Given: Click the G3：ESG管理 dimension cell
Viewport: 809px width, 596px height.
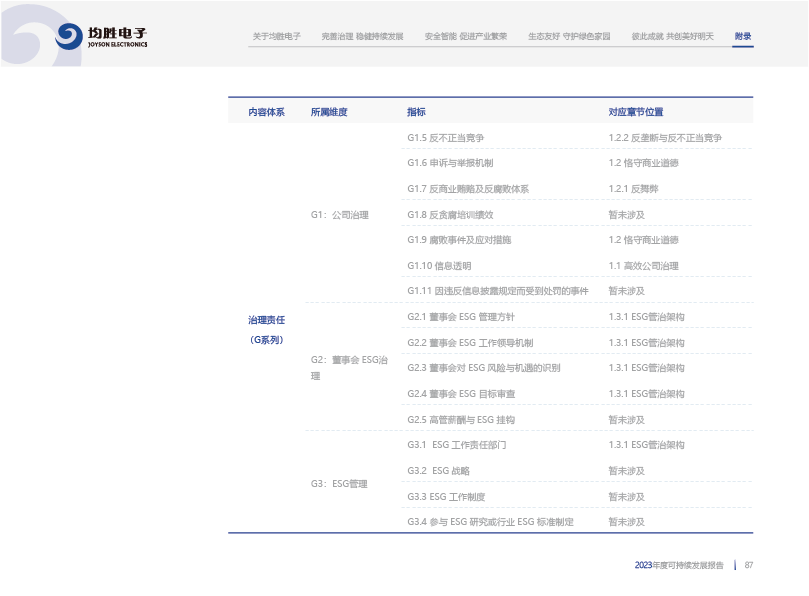Looking at the screenshot, I should pos(339,484).
